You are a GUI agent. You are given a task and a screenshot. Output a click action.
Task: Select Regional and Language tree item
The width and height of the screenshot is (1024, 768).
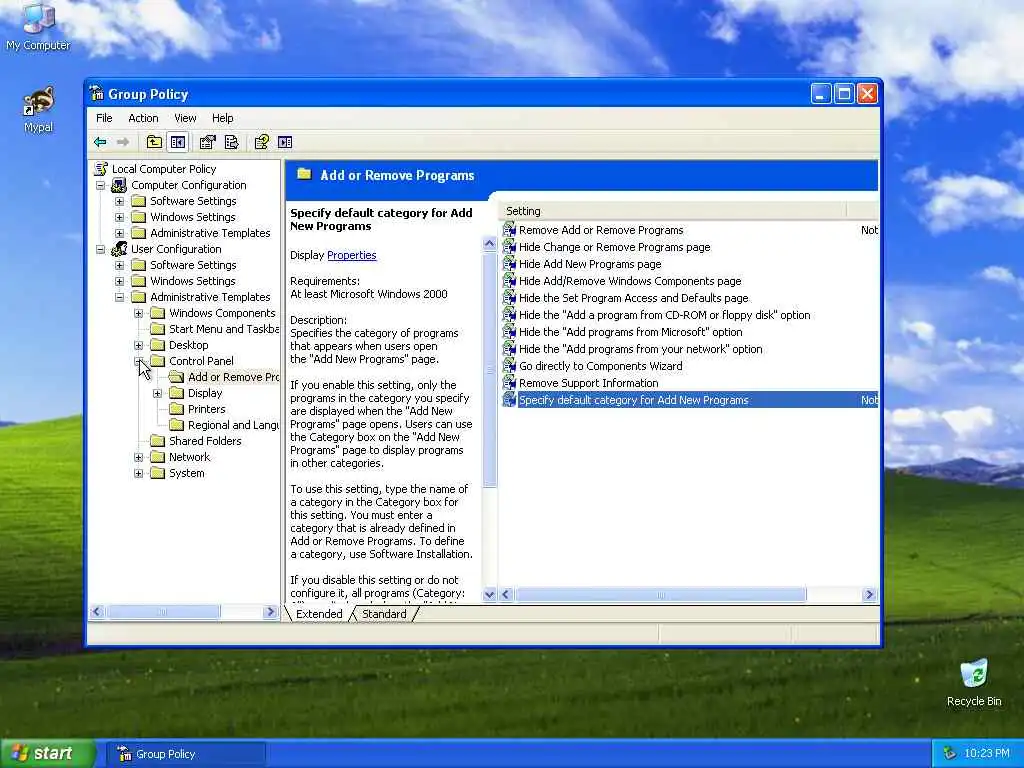tap(233, 425)
